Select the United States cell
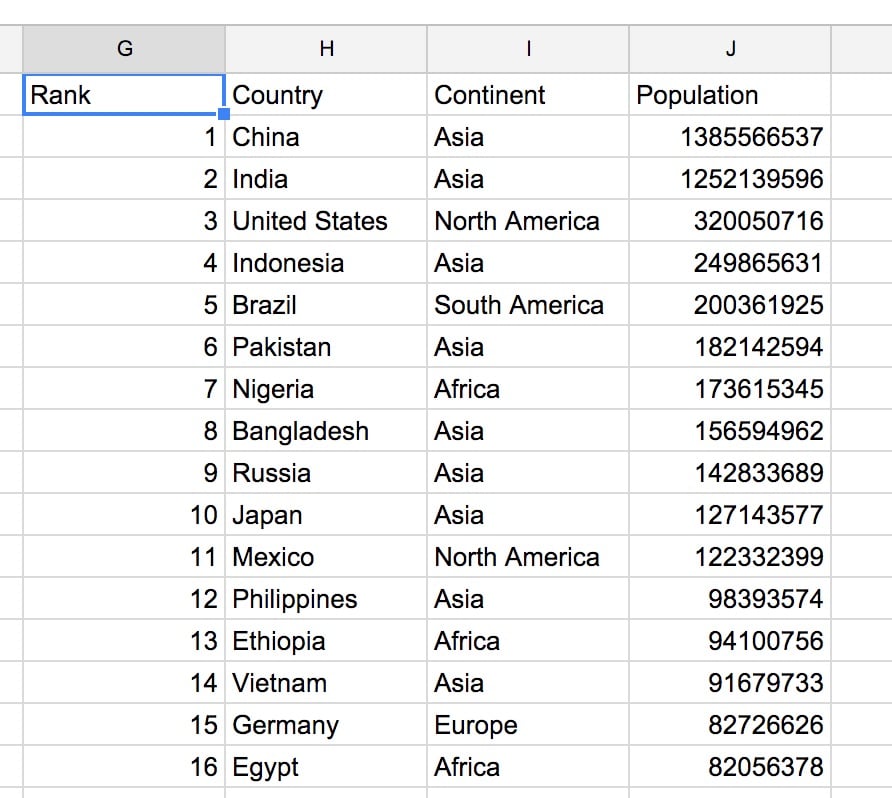The width and height of the screenshot is (892, 798). point(326,221)
